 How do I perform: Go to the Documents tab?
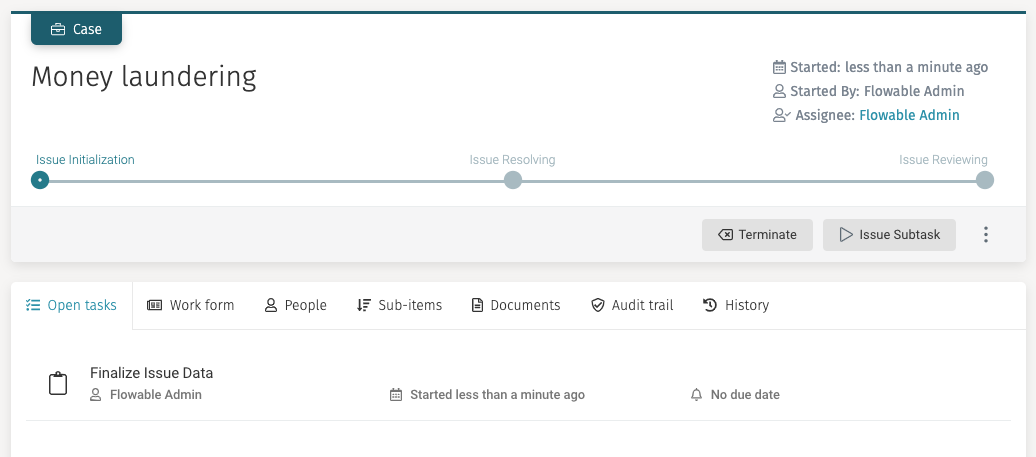515,305
